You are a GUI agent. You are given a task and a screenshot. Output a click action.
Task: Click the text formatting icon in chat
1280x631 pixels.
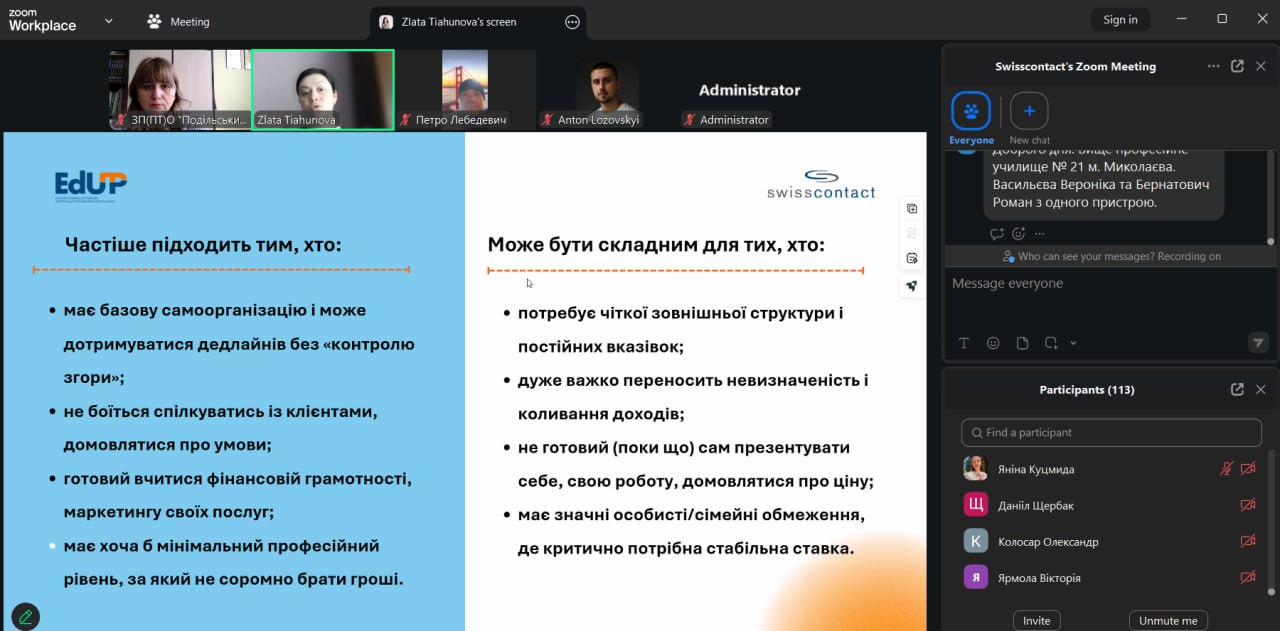[964, 343]
